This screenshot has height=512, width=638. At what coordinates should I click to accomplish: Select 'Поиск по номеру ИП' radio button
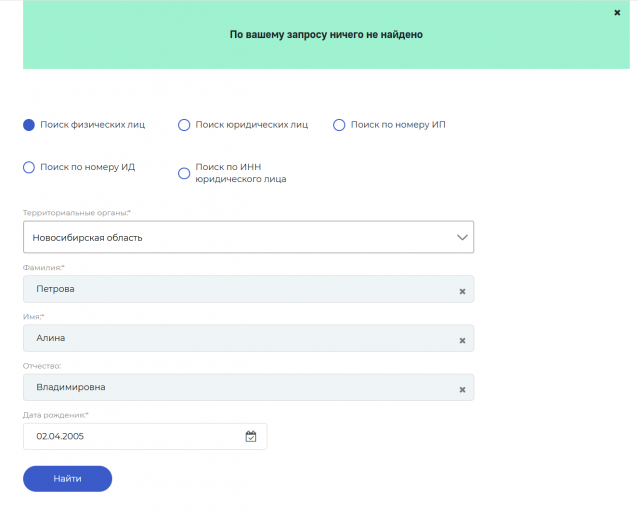coord(339,125)
